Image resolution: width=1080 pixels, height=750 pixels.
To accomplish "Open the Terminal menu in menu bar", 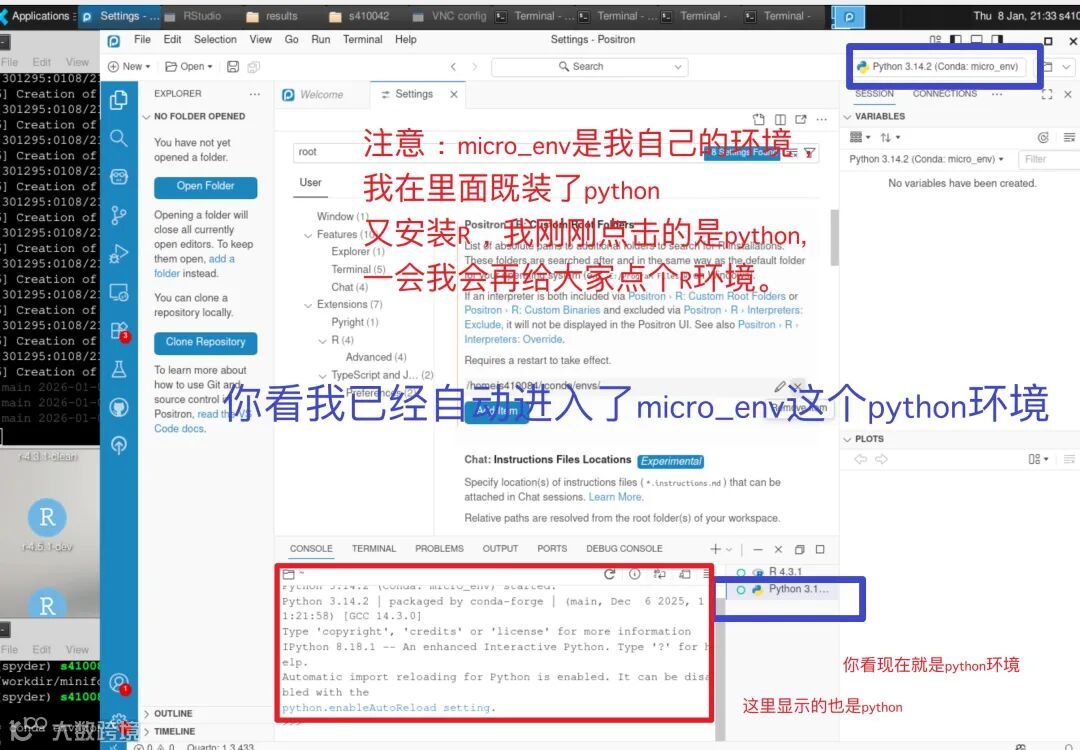I will [x=362, y=40].
